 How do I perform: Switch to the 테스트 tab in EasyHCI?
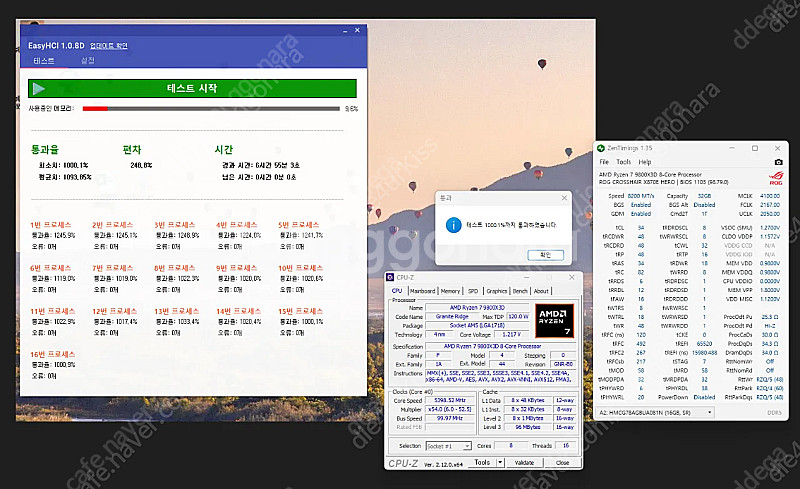(44, 61)
